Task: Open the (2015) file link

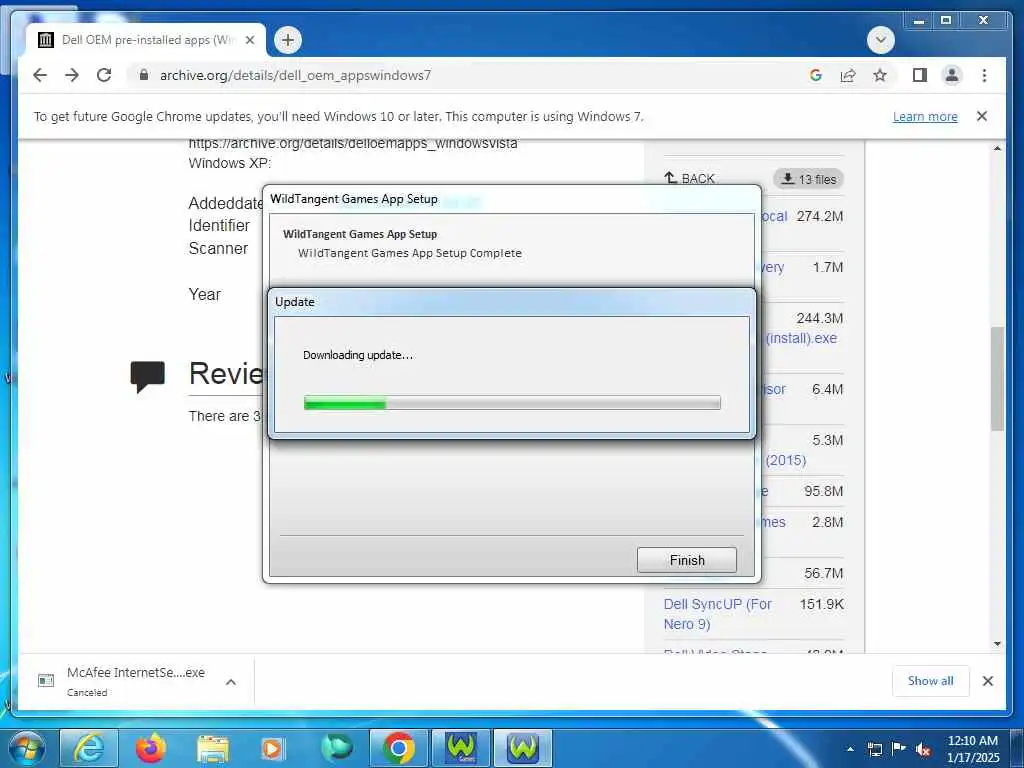Action: (x=786, y=460)
